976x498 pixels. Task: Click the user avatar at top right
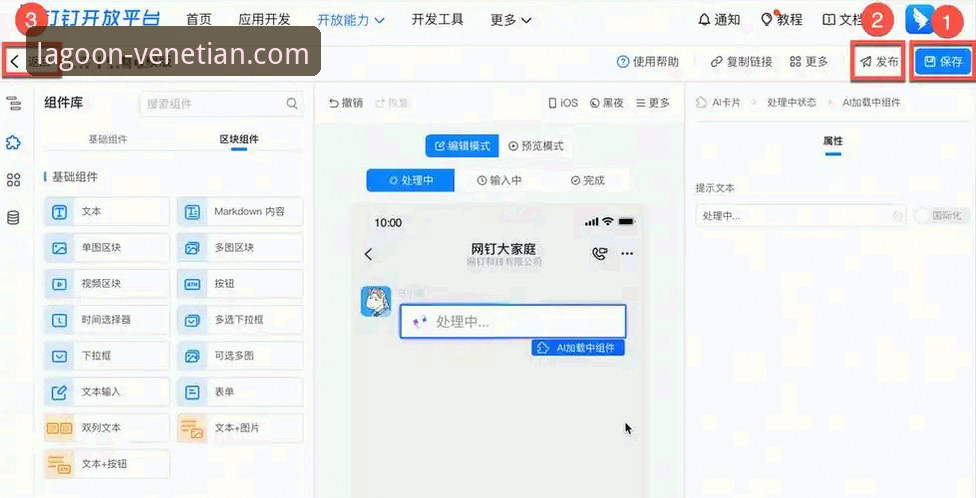pyautogui.click(x=920, y=20)
